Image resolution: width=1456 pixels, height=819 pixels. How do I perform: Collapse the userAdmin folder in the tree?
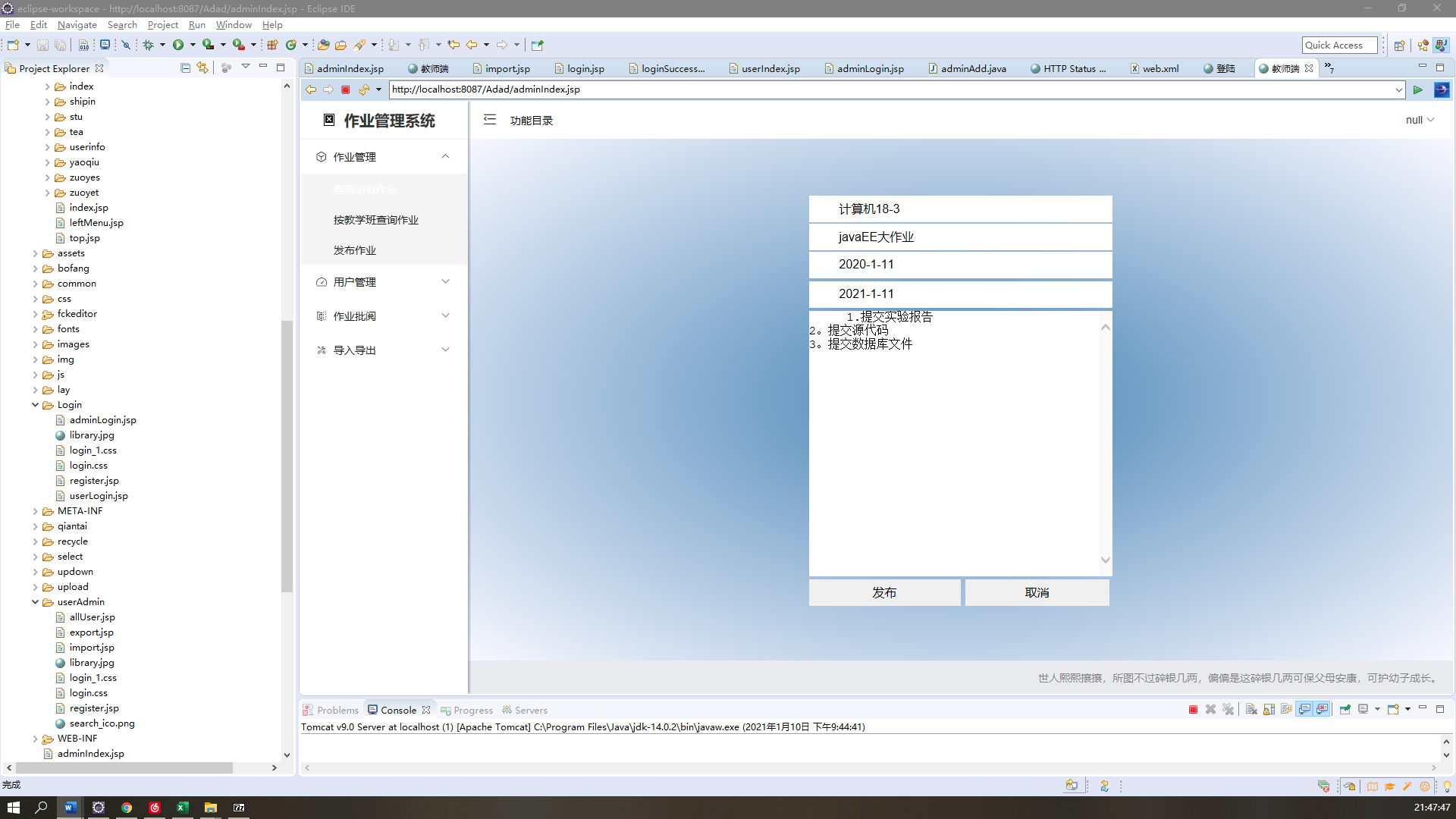[x=36, y=602]
